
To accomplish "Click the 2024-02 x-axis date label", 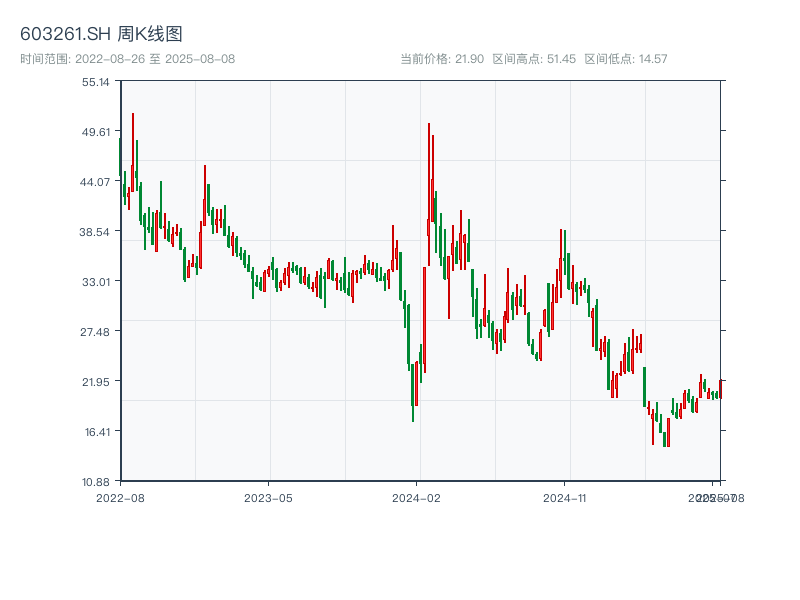I will tap(417, 497).
